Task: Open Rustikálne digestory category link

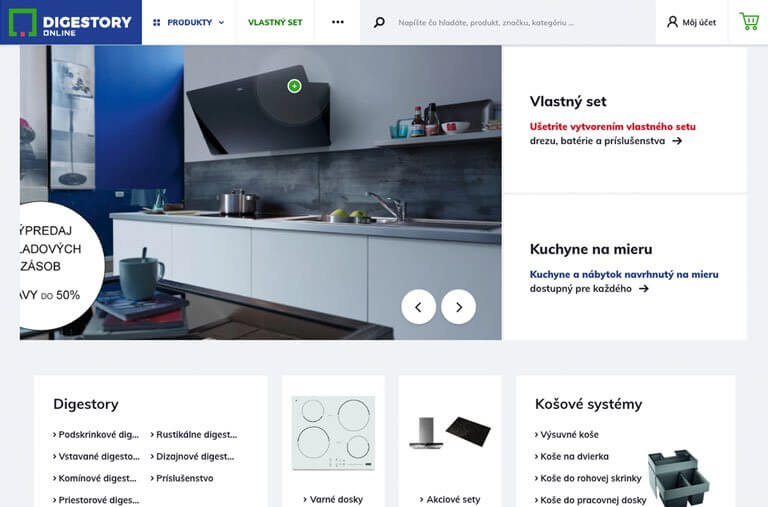Action: 194,435
